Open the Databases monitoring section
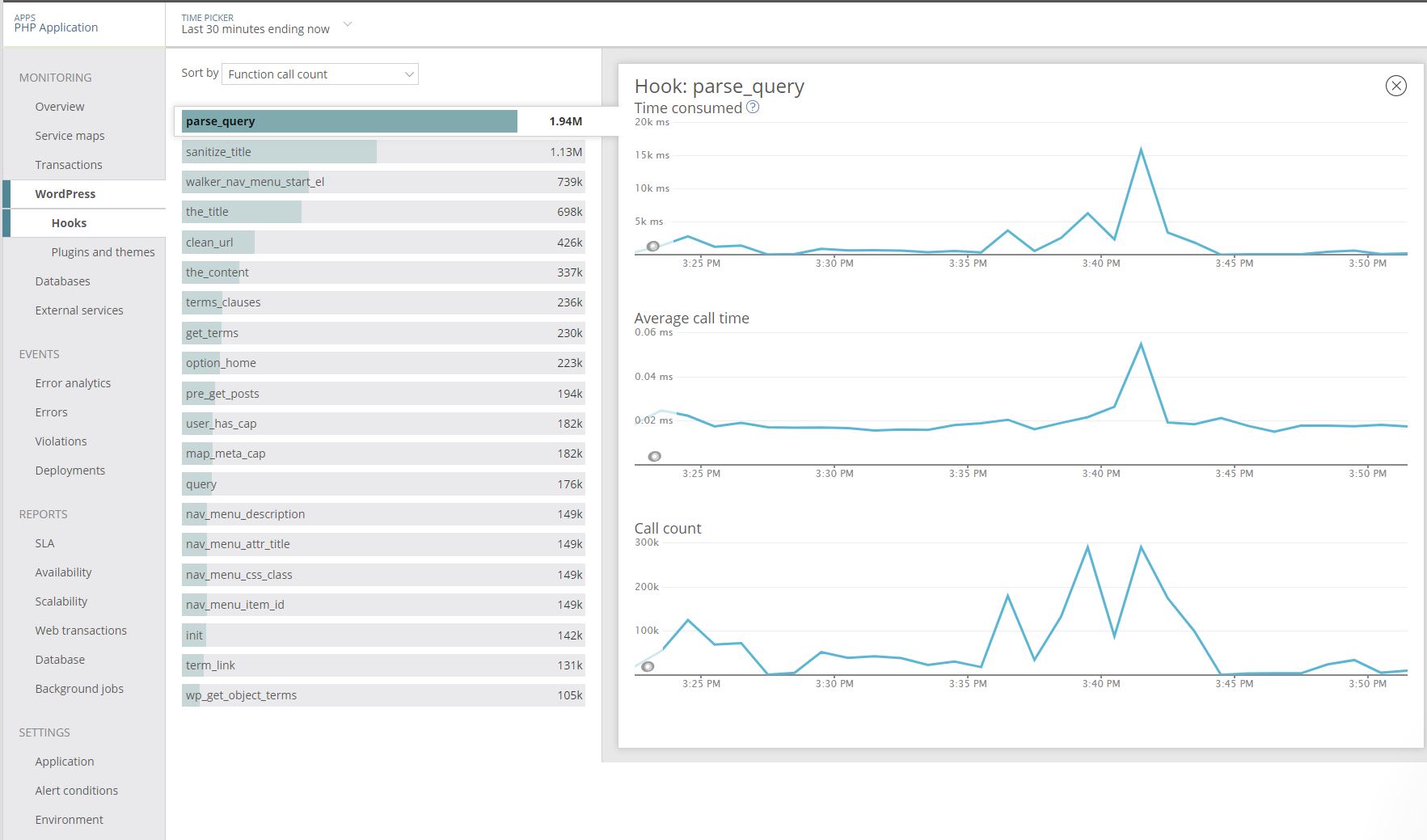This screenshot has width=1427, height=840. (62, 281)
